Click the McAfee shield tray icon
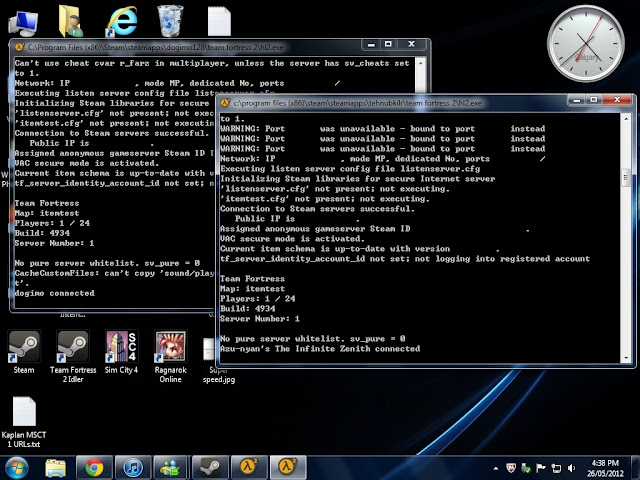Viewport: 640px width, 480px height. 511,468
